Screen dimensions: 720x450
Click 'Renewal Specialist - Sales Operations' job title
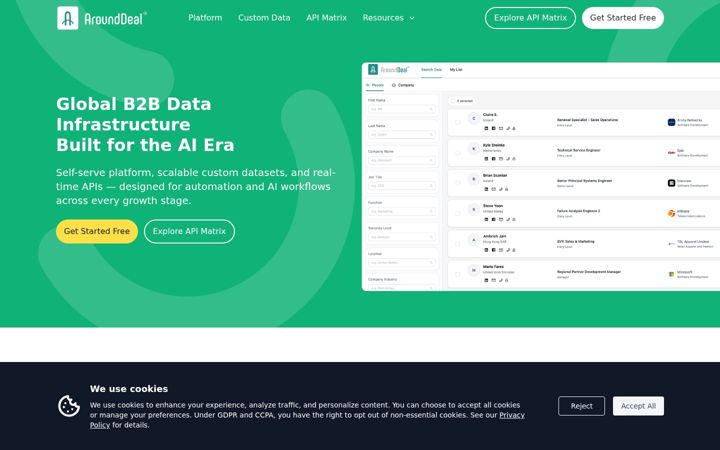(x=587, y=120)
